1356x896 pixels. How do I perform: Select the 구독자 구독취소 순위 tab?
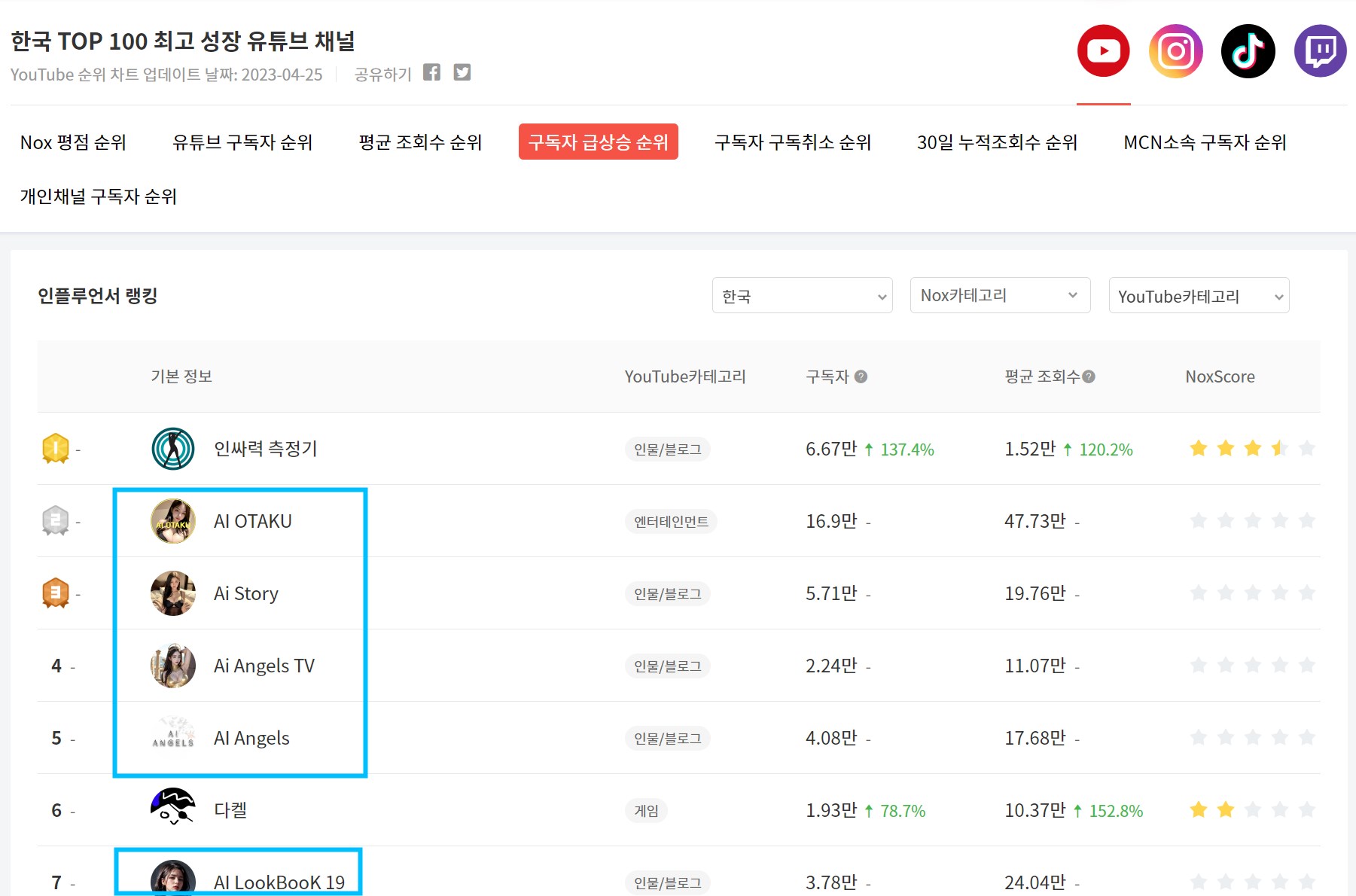[x=793, y=142]
